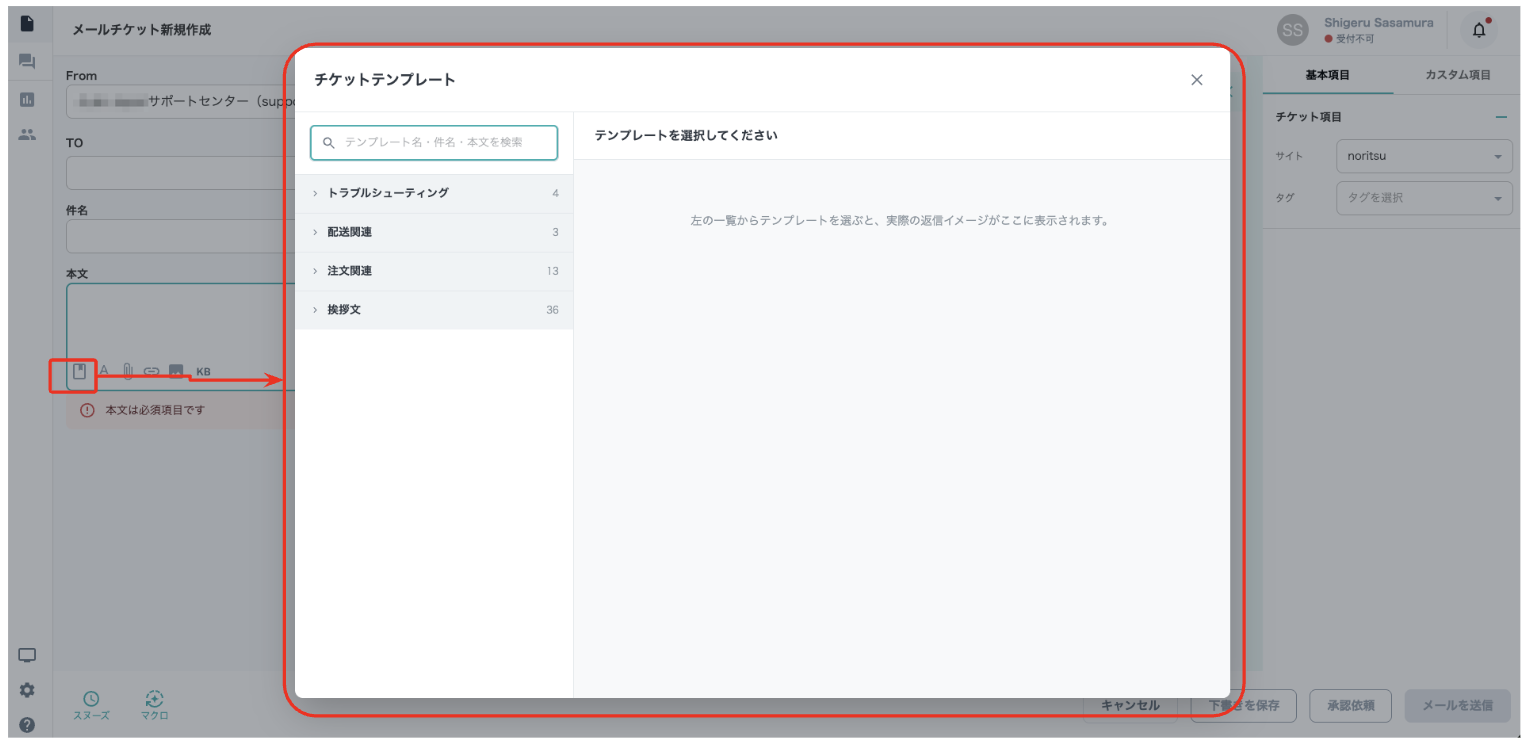Click the メールを送信 button
The image size is (1526, 746).
point(1458,705)
